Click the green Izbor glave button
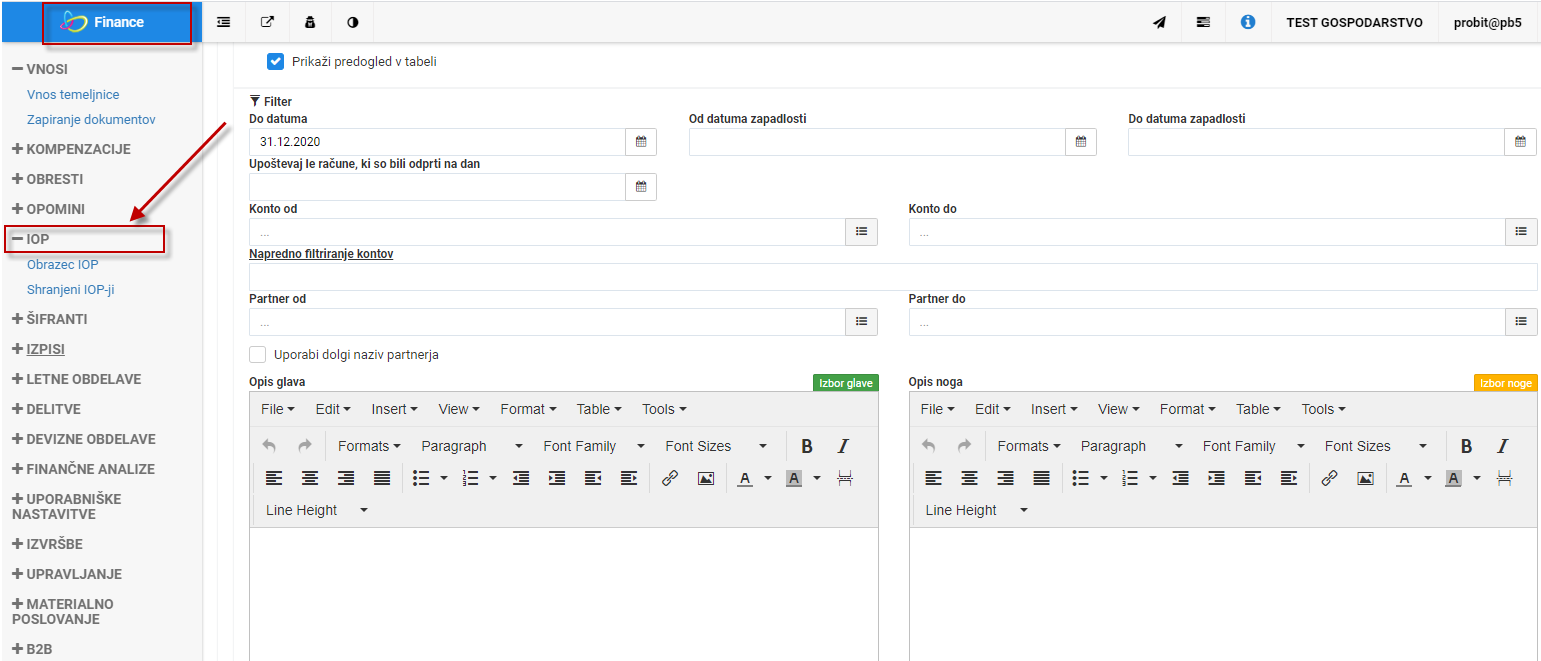This screenshot has width=1541, height=661. (x=845, y=383)
